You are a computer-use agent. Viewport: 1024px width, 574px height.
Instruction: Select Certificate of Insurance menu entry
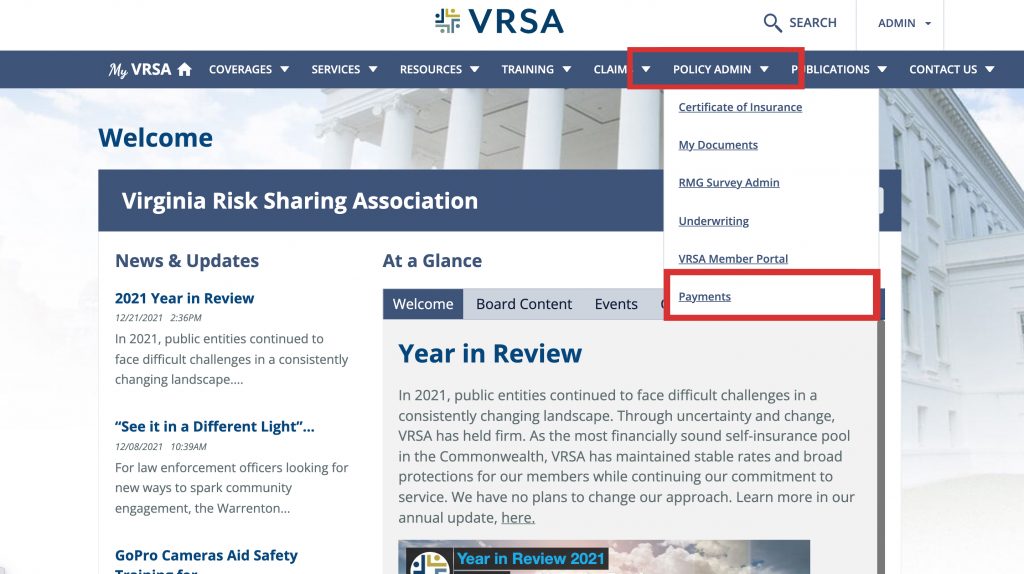740,107
